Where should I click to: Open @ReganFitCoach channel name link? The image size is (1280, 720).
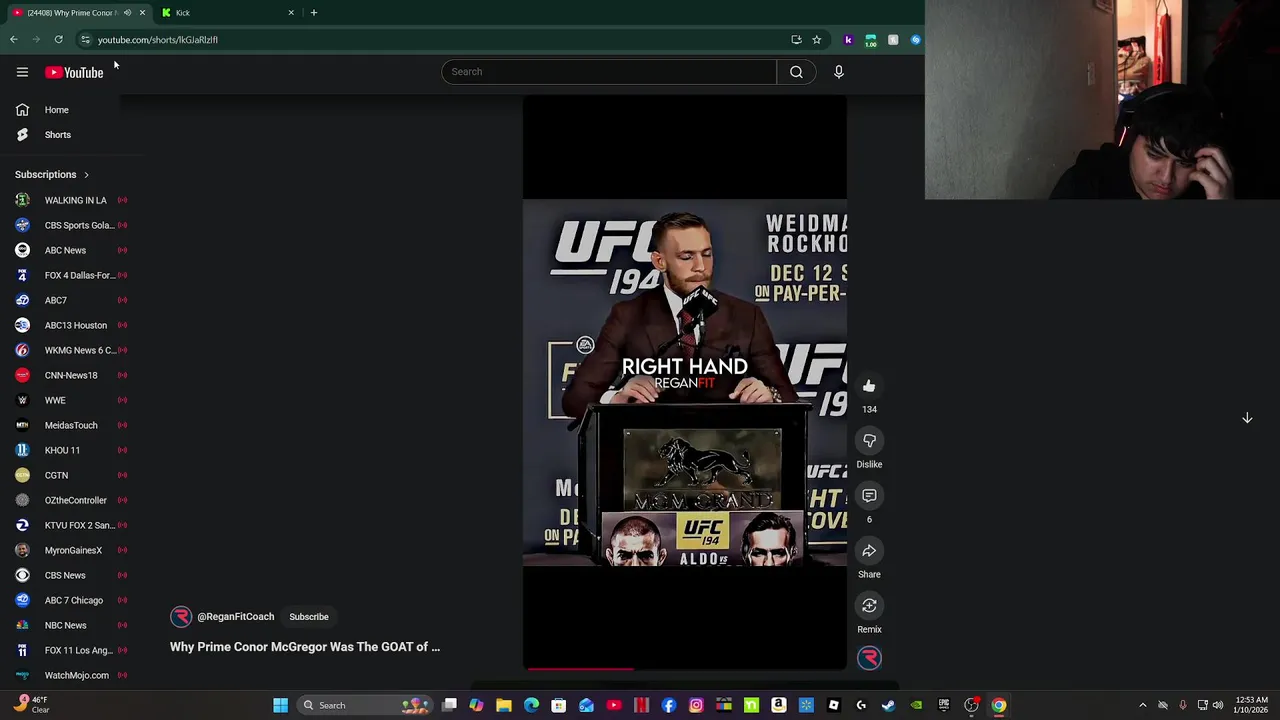235,617
